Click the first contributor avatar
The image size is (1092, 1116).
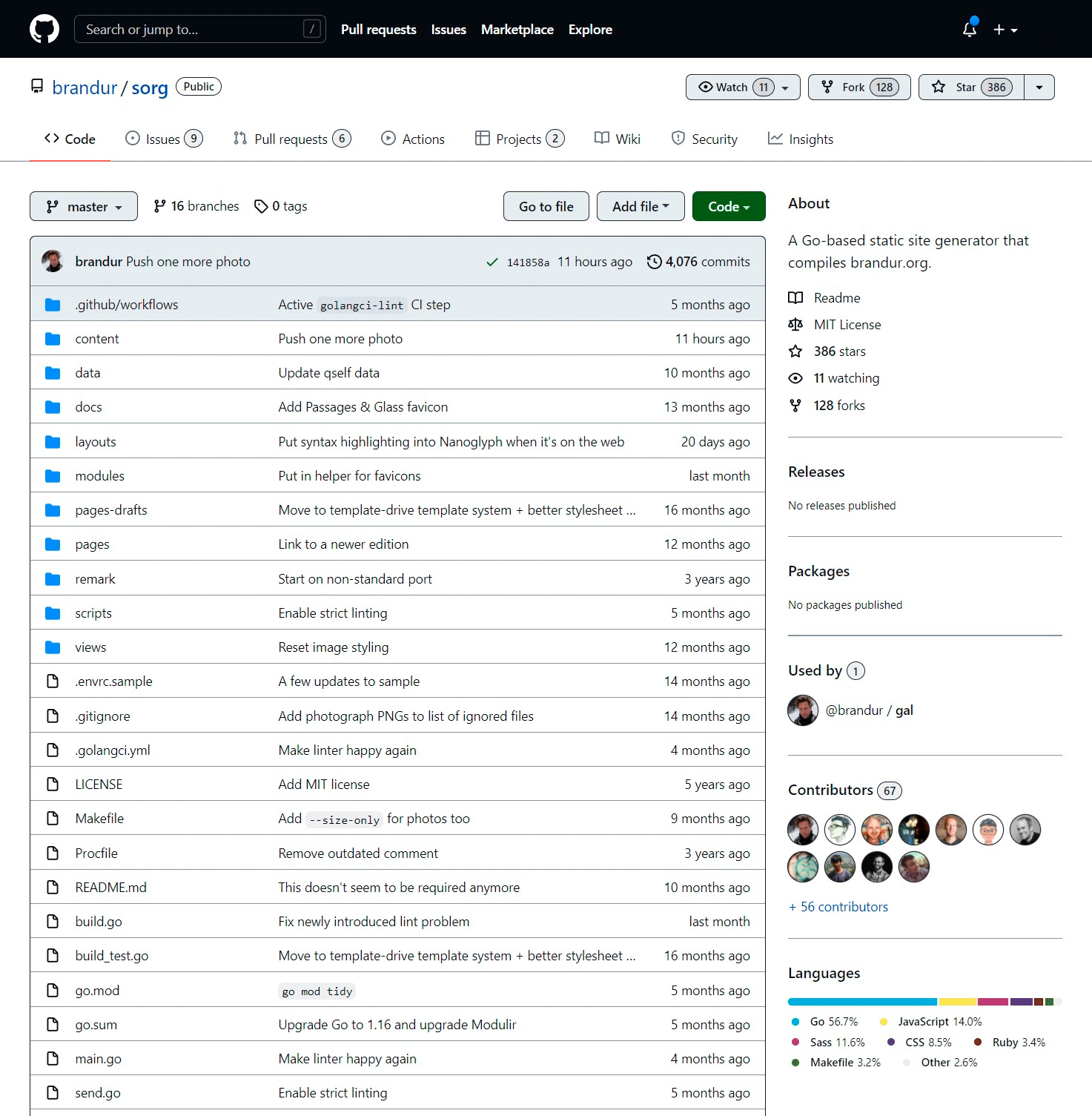(803, 830)
